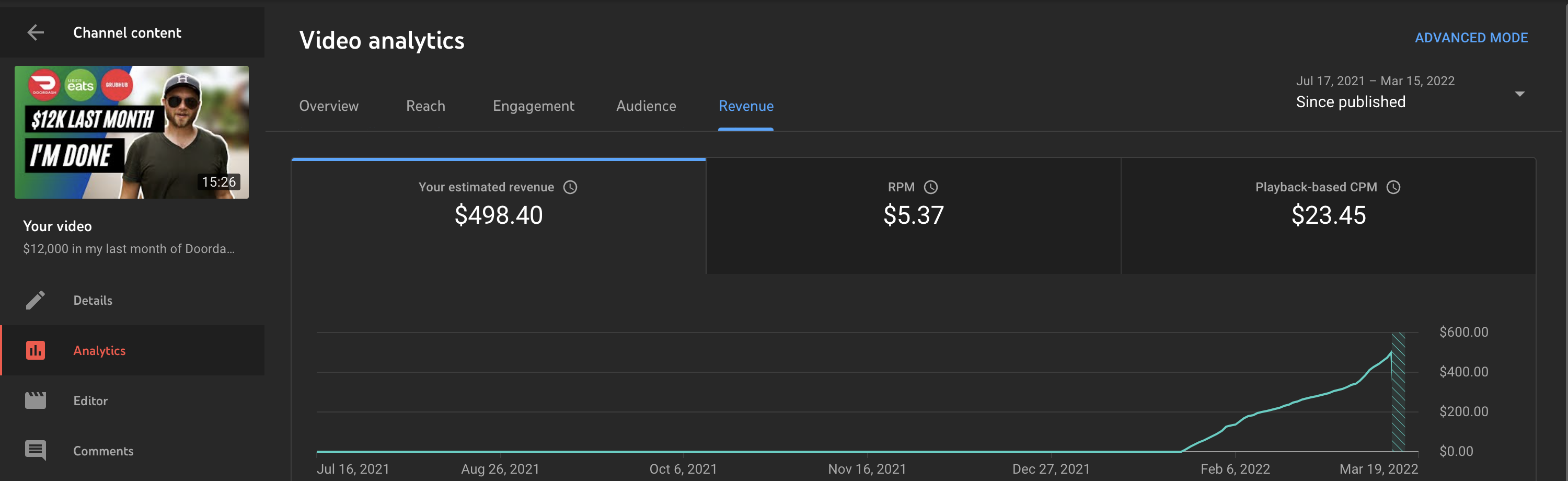The image size is (1568, 481).
Task: Select the Playback-based CPM metric card
Action: click(x=1328, y=216)
